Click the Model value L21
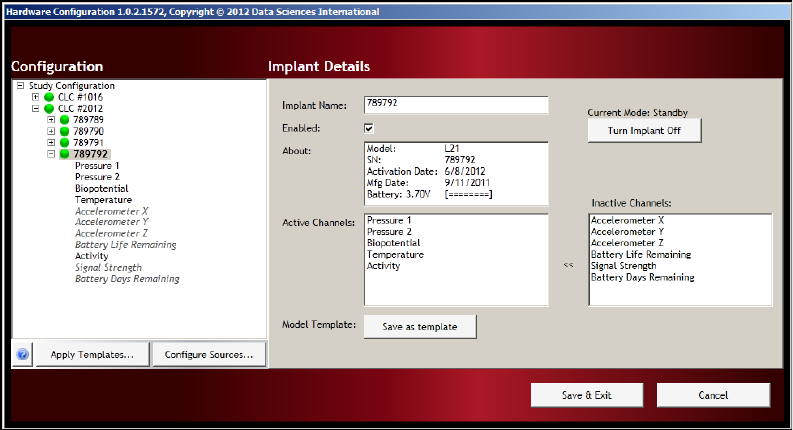793x430 pixels. 452,149
